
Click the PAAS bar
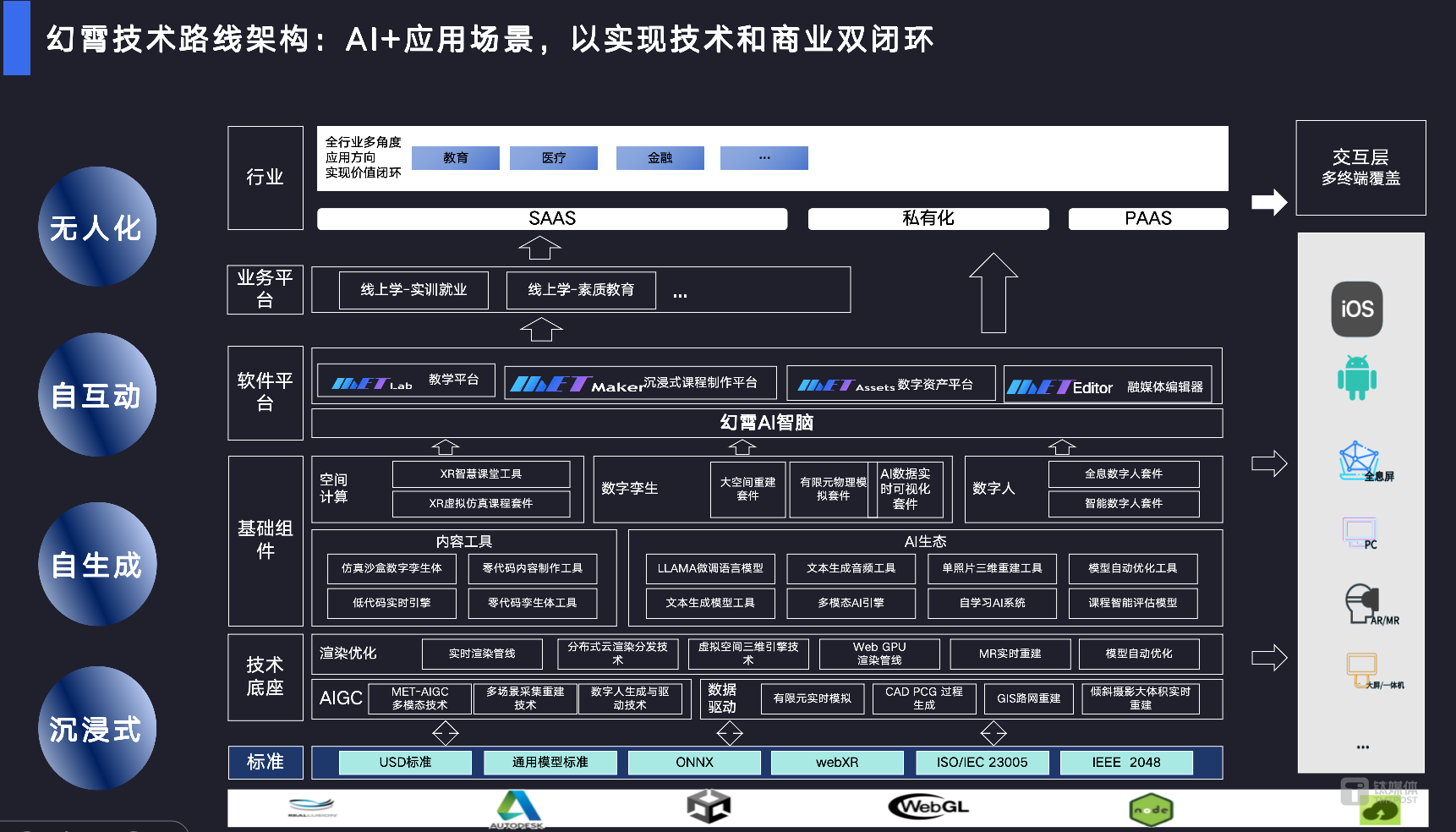pos(1147,219)
